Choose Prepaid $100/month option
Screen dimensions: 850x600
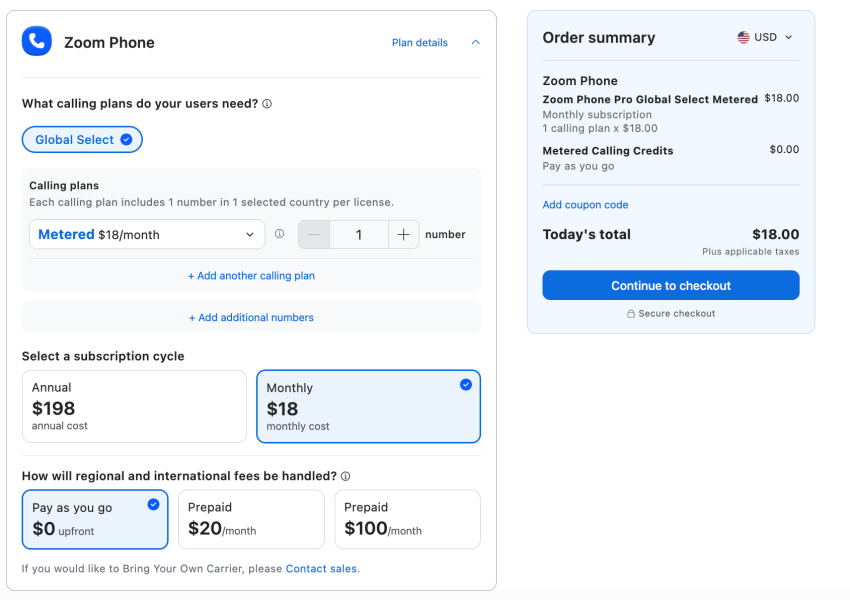point(408,520)
